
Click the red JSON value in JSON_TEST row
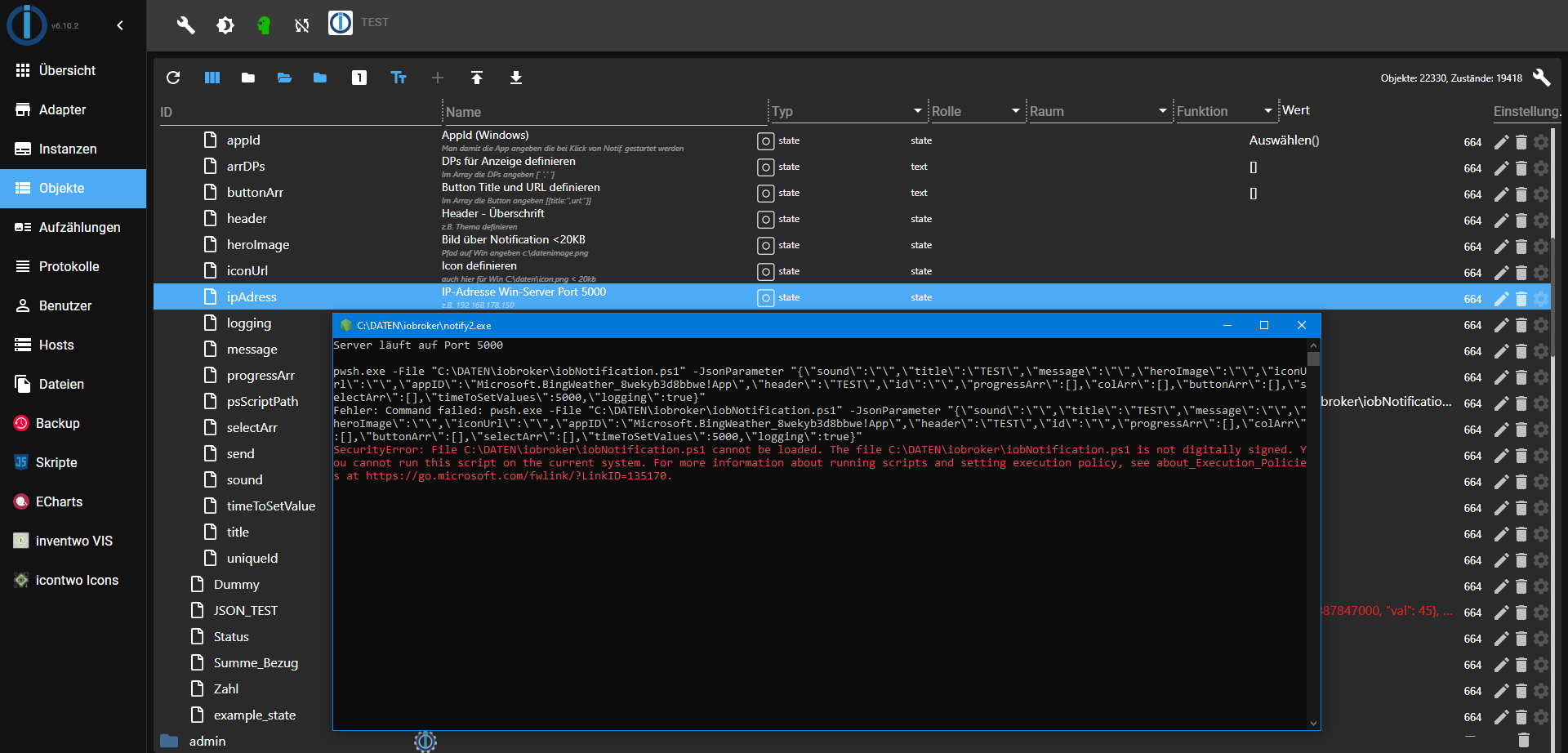click(x=1387, y=611)
